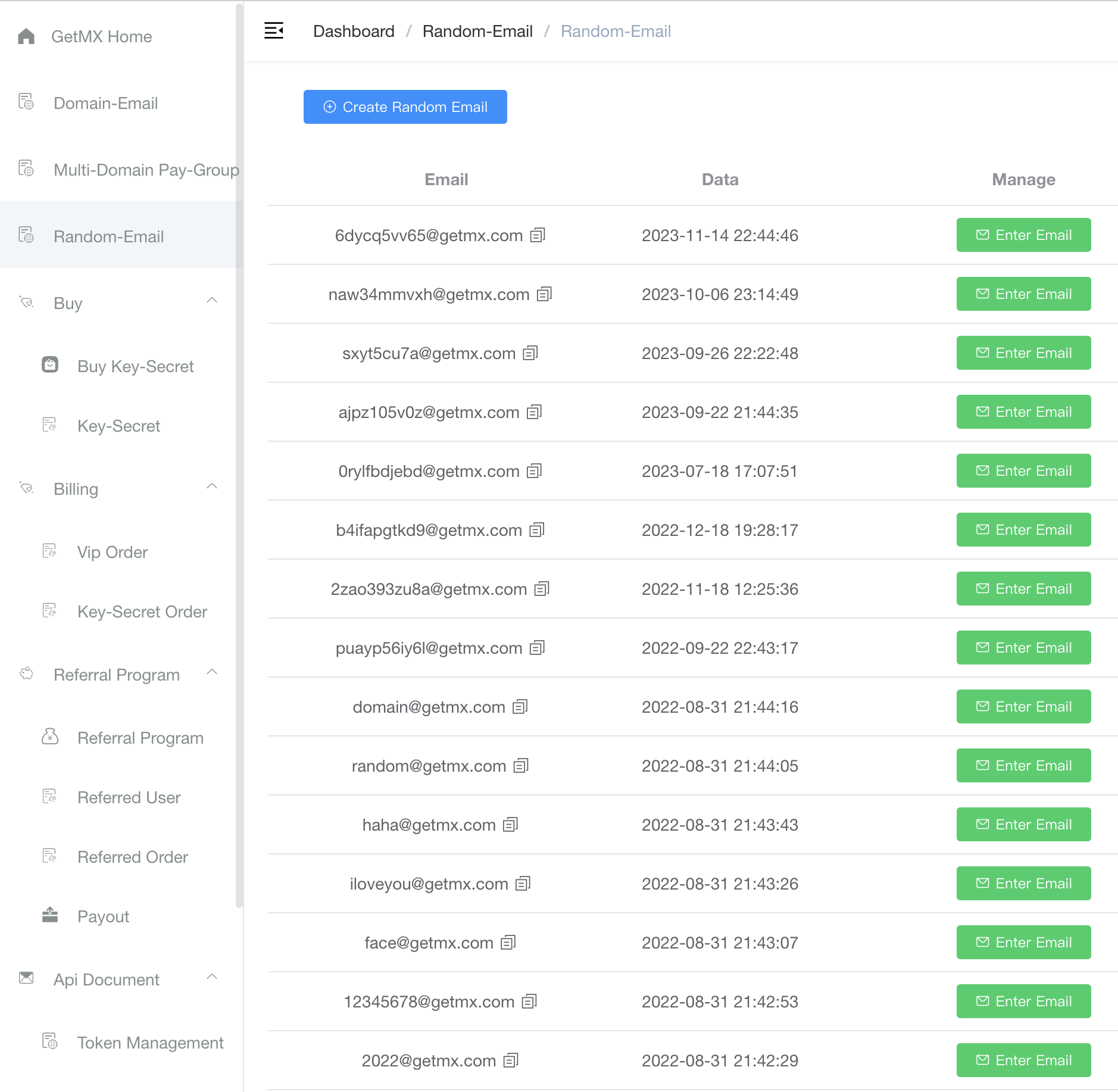This screenshot has height=1092, width=1118.
Task: Enter Email for 12345678@getmx.com
Action: [x=1024, y=1001]
